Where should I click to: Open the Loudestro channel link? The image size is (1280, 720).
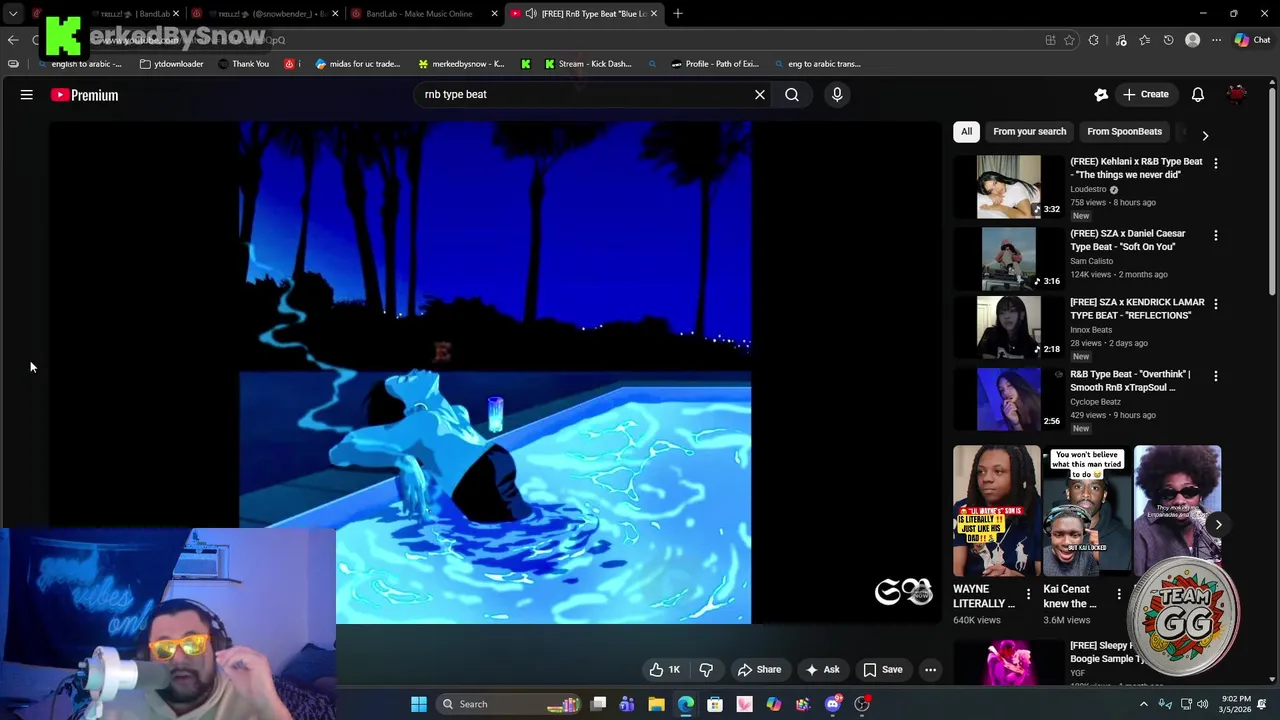[1088, 189]
